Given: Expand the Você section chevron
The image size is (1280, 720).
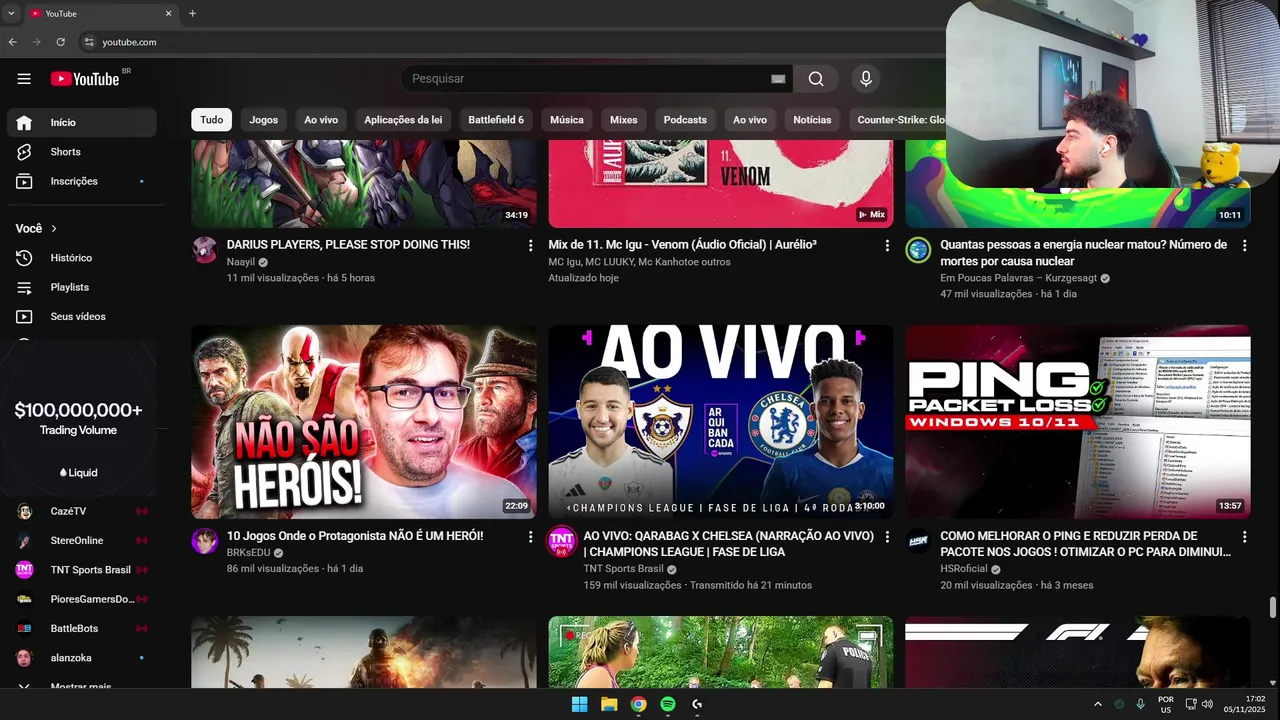Looking at the screenshot, I should click(x=54, y=229).
